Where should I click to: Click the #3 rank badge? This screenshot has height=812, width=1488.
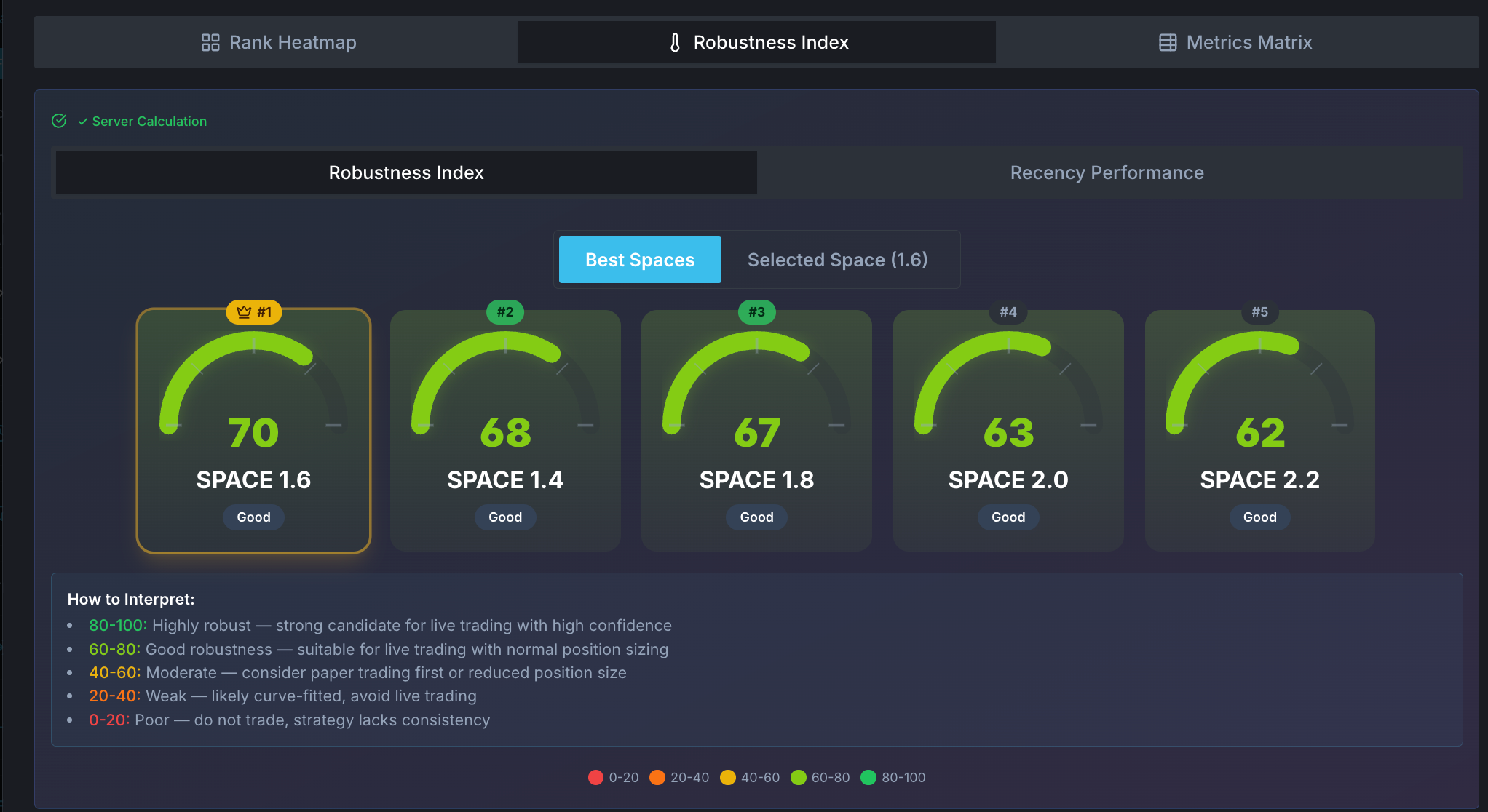coord(757,312)
